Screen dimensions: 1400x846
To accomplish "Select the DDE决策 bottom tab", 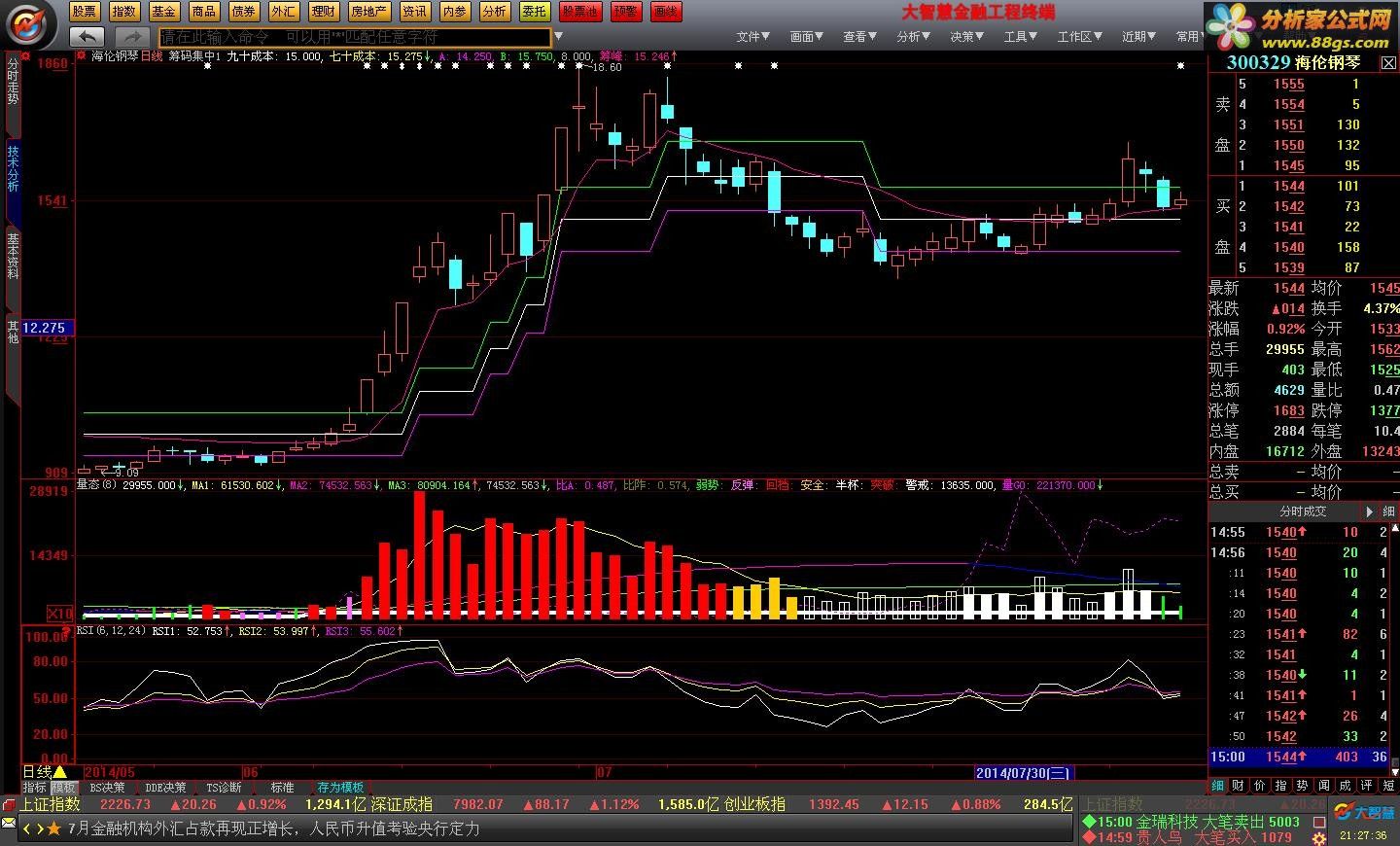I will click(x=165, y=788).
